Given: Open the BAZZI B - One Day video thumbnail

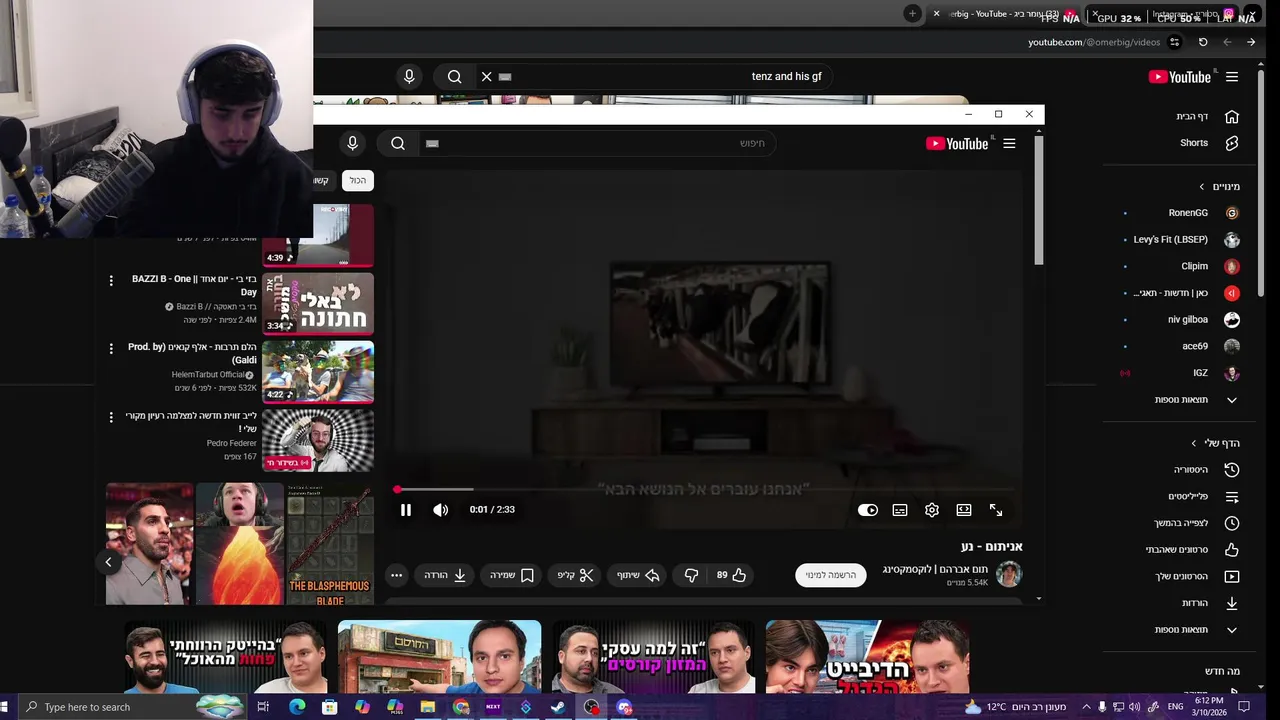Looking at the screenshot, I should pos(318,304).
